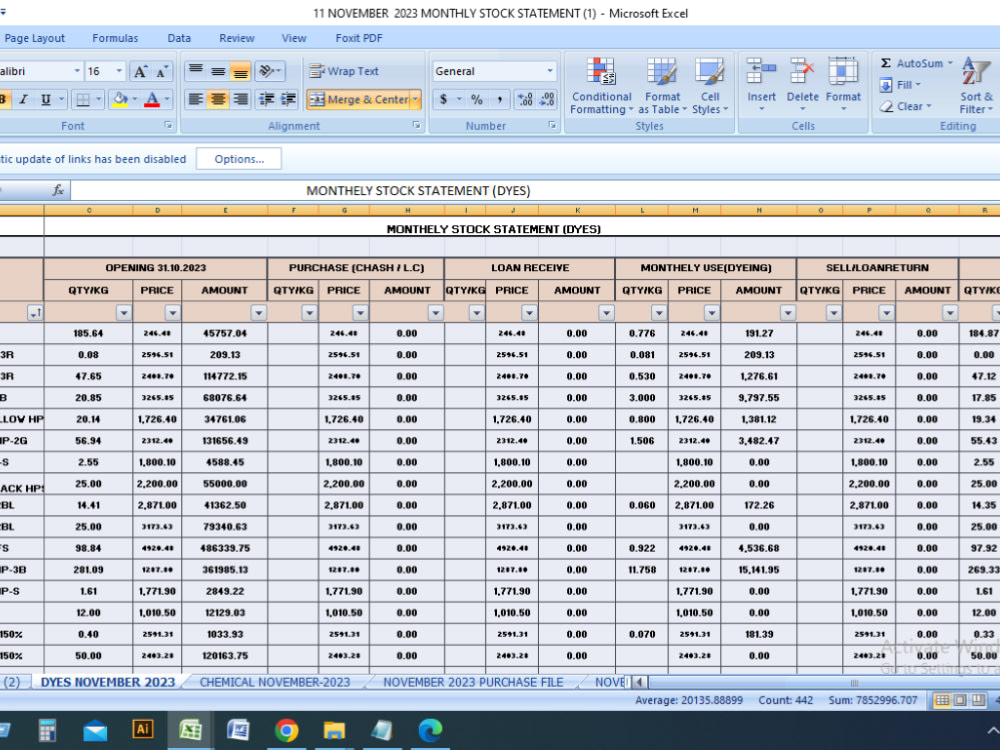Apply comma style format
This screenshot has height=750, width=1000.
click(x=499, y=99)
